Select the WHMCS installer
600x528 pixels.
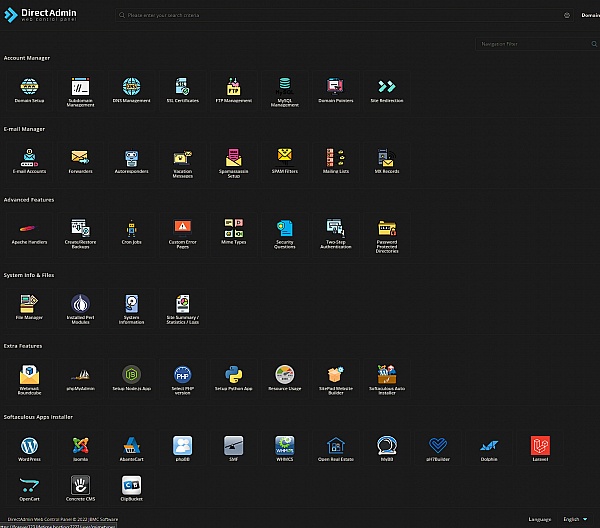[x=285, y=448]
